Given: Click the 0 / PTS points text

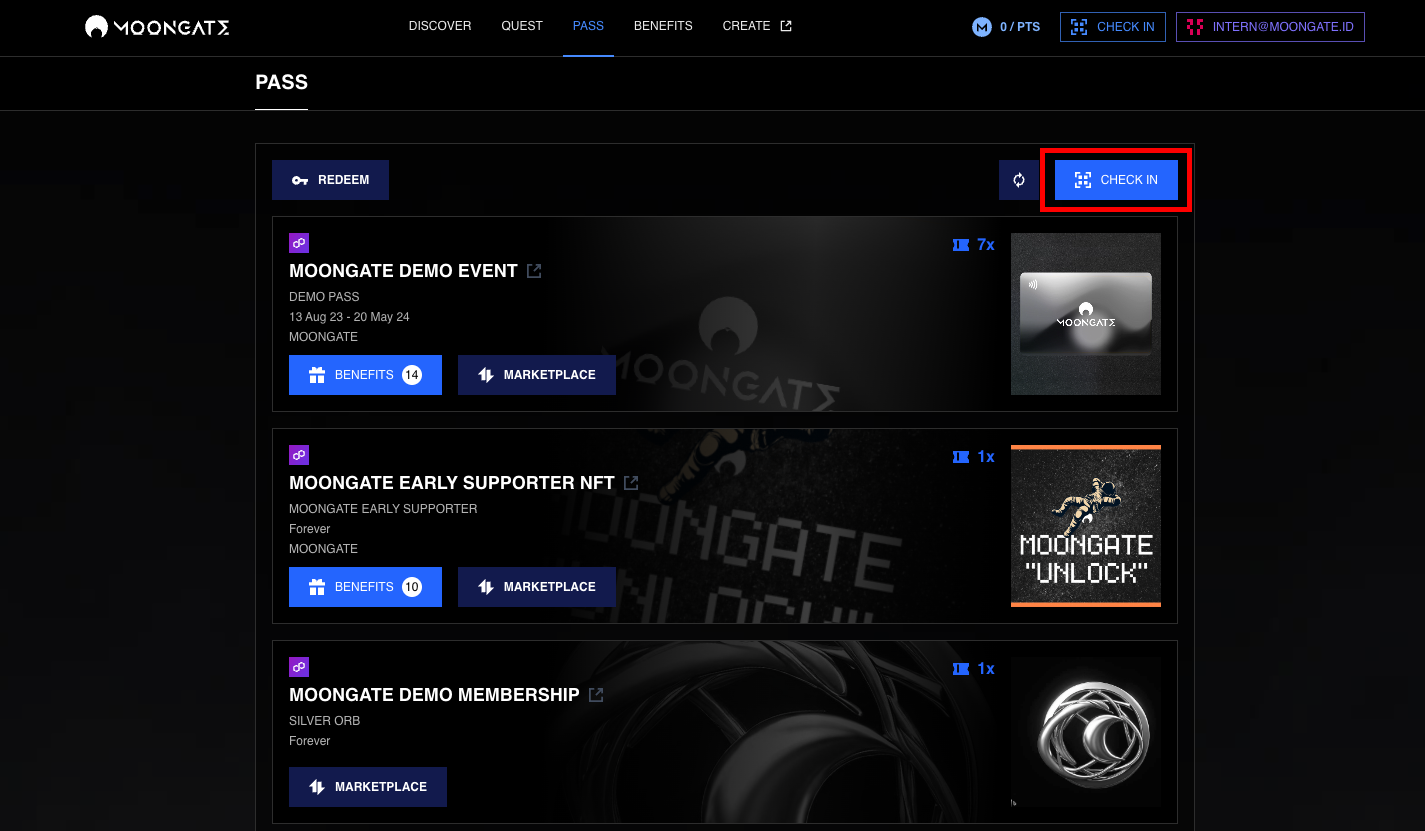Looking at the screenshot, I should (1020, 27).
